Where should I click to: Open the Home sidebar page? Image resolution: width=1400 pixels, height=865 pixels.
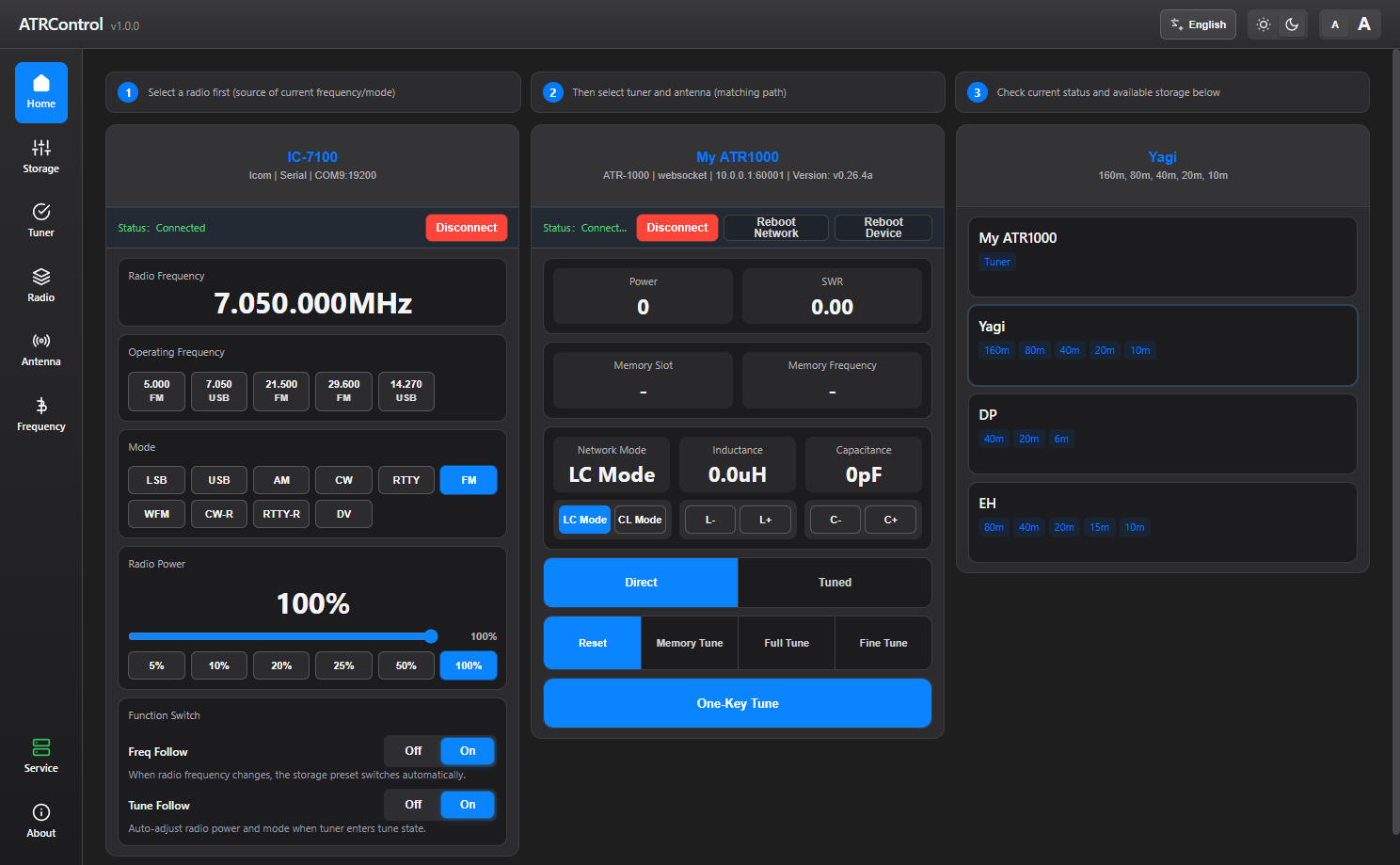click(x=41, y=92)
